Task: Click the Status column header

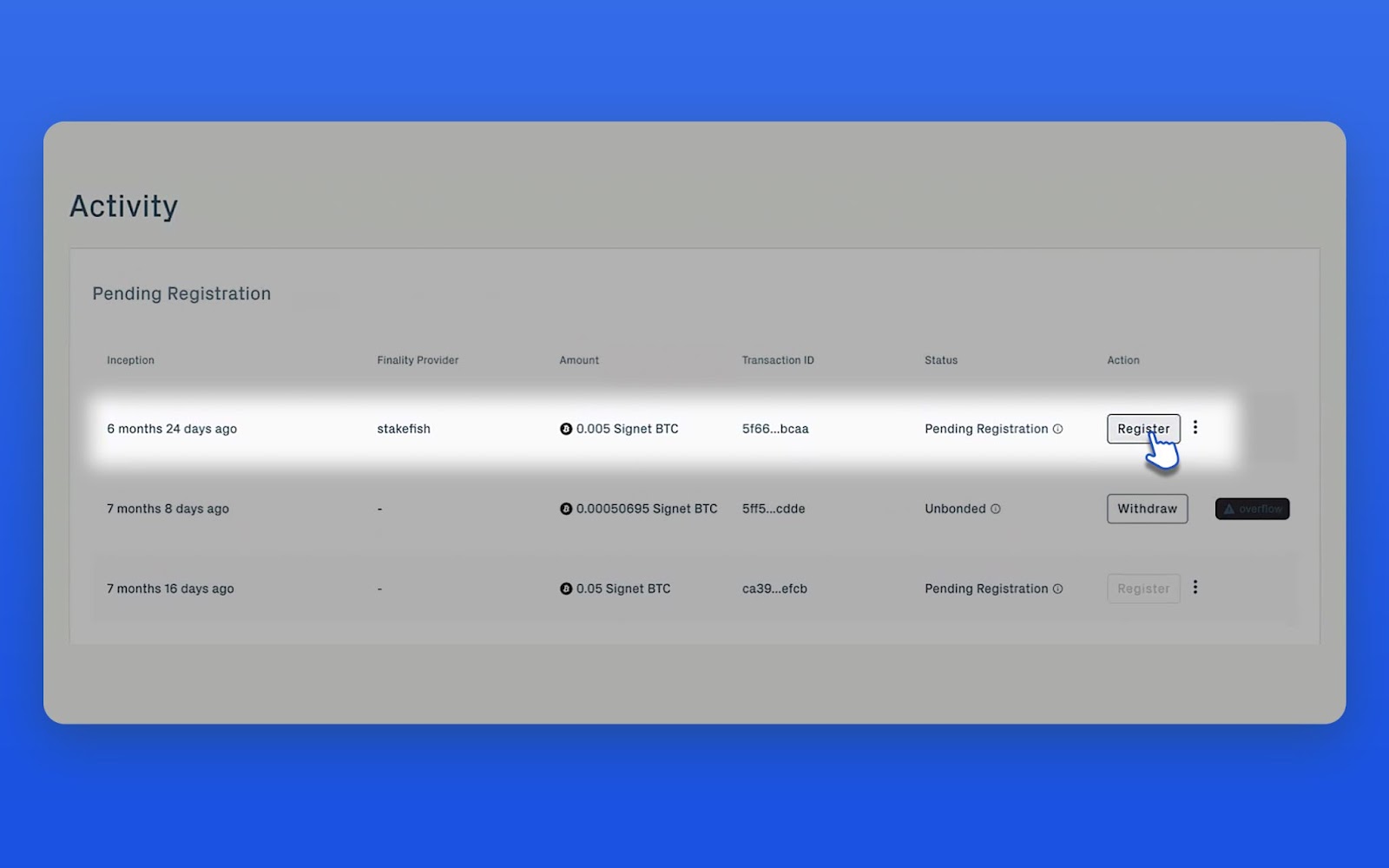Action: pyautogui.click(x=941, y=360)
